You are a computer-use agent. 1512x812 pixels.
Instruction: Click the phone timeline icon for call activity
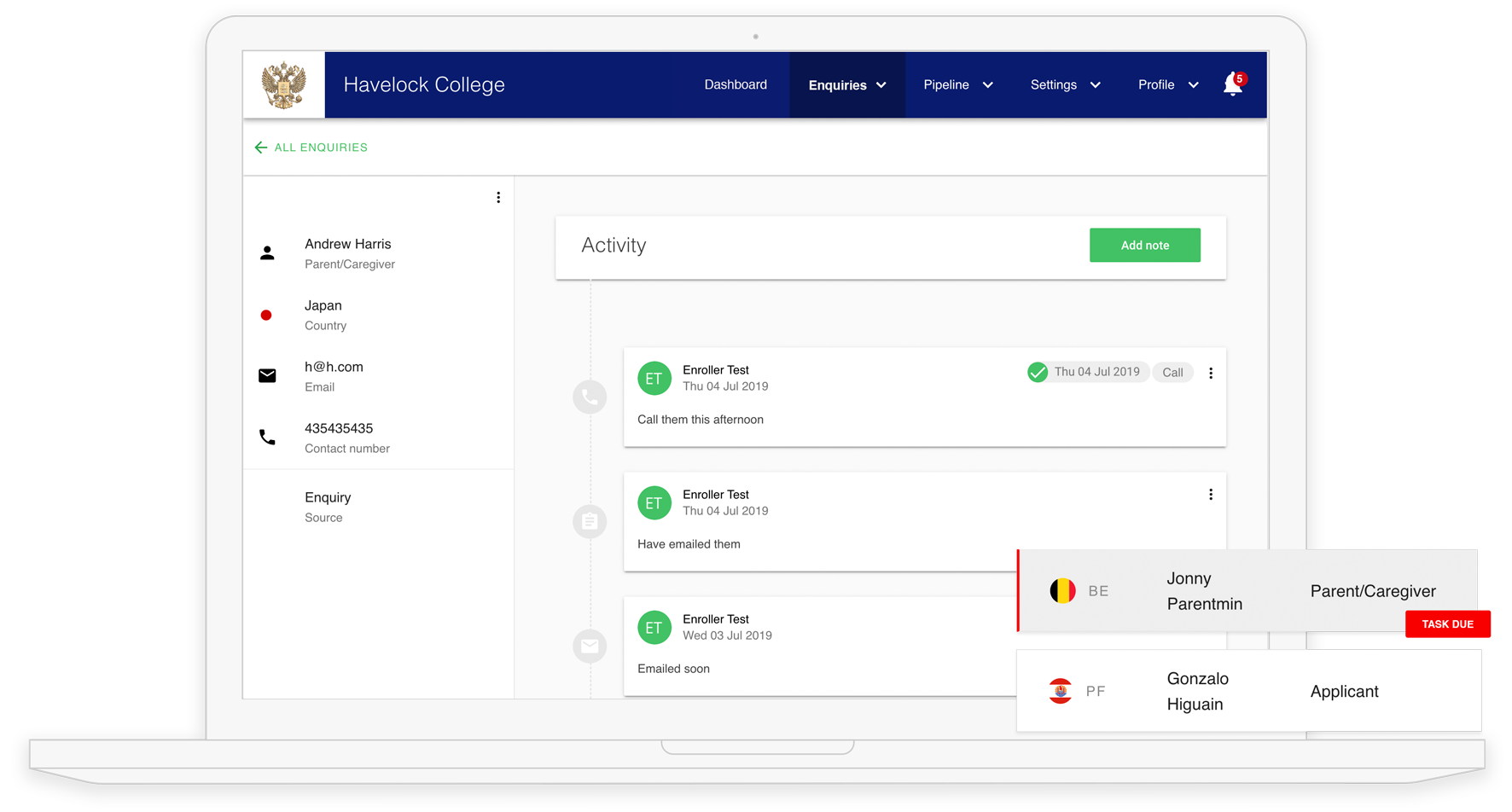(x=590, y=397)
